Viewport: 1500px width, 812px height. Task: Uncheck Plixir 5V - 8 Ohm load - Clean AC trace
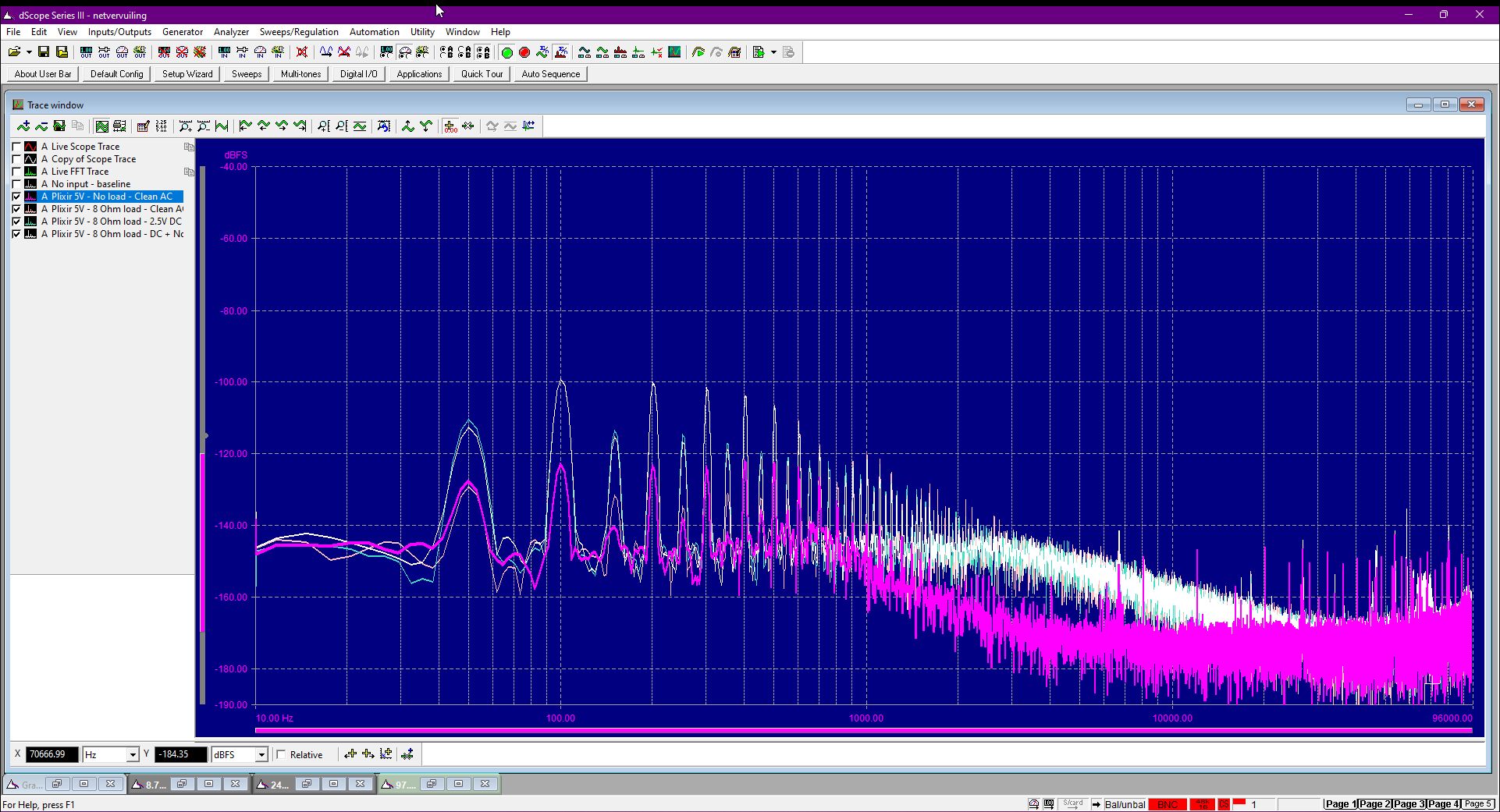tap(16, 209)
